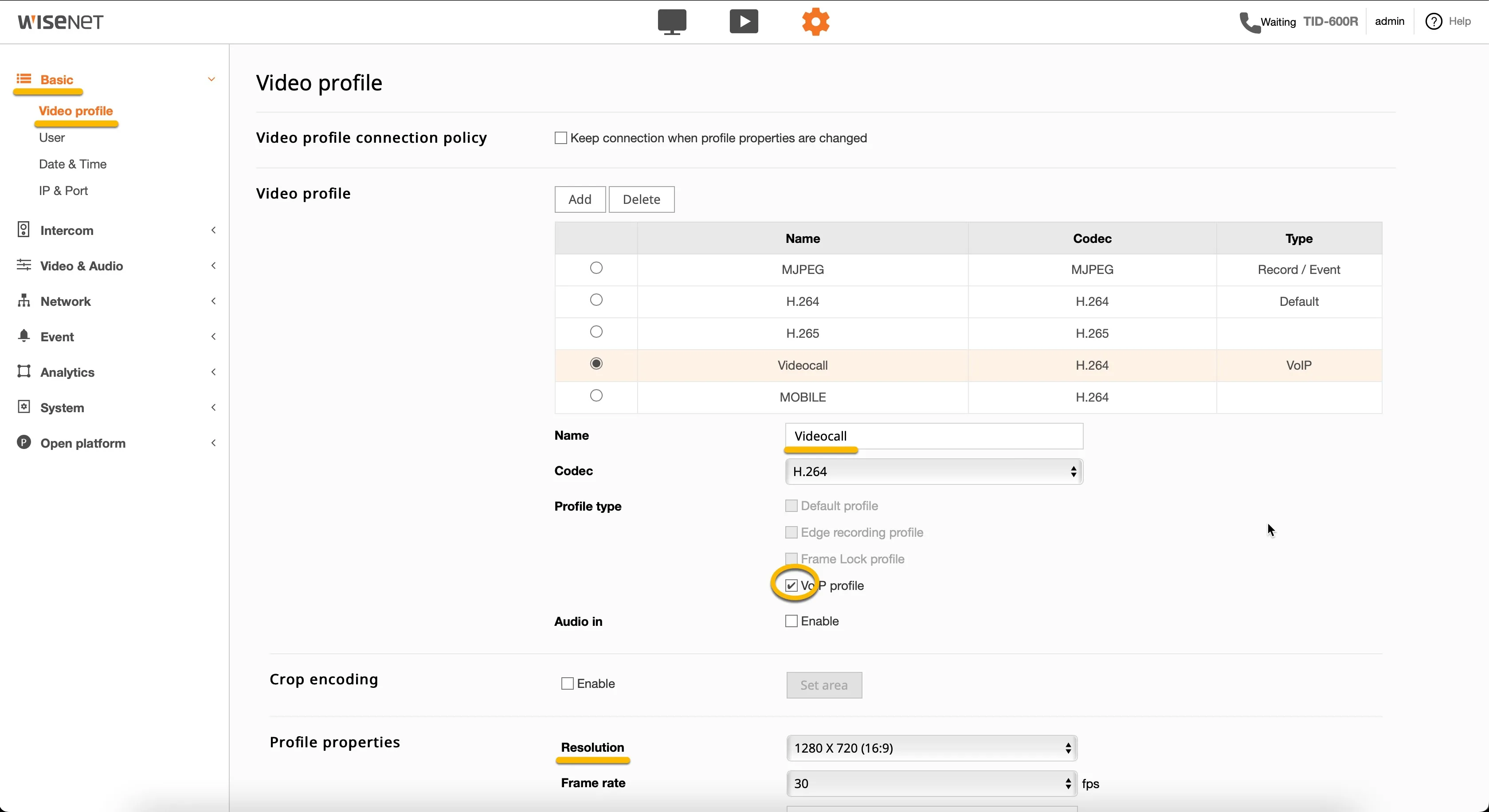This screenshot has width=1489, height=812.
Task: Open the IP & Port menu item
Action: pos(63,191)
